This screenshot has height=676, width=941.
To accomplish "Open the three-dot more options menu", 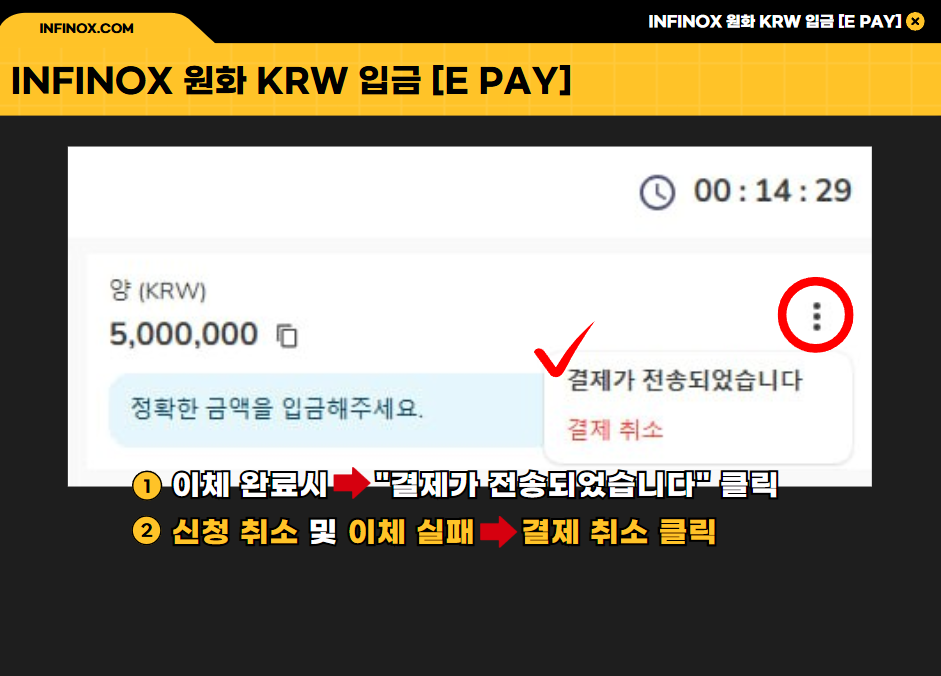I will pos(816,316).
